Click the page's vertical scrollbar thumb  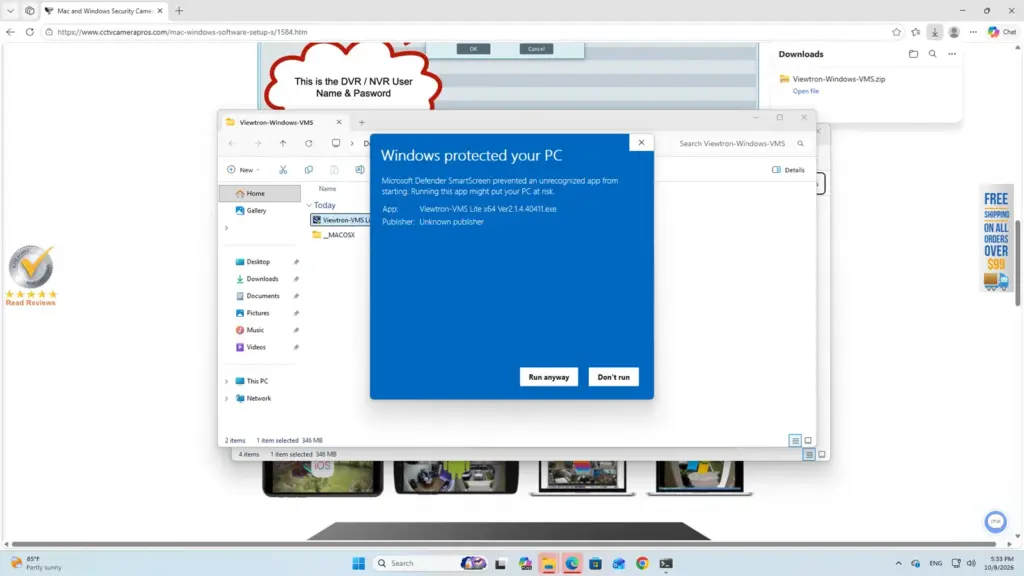point(1017,263)
